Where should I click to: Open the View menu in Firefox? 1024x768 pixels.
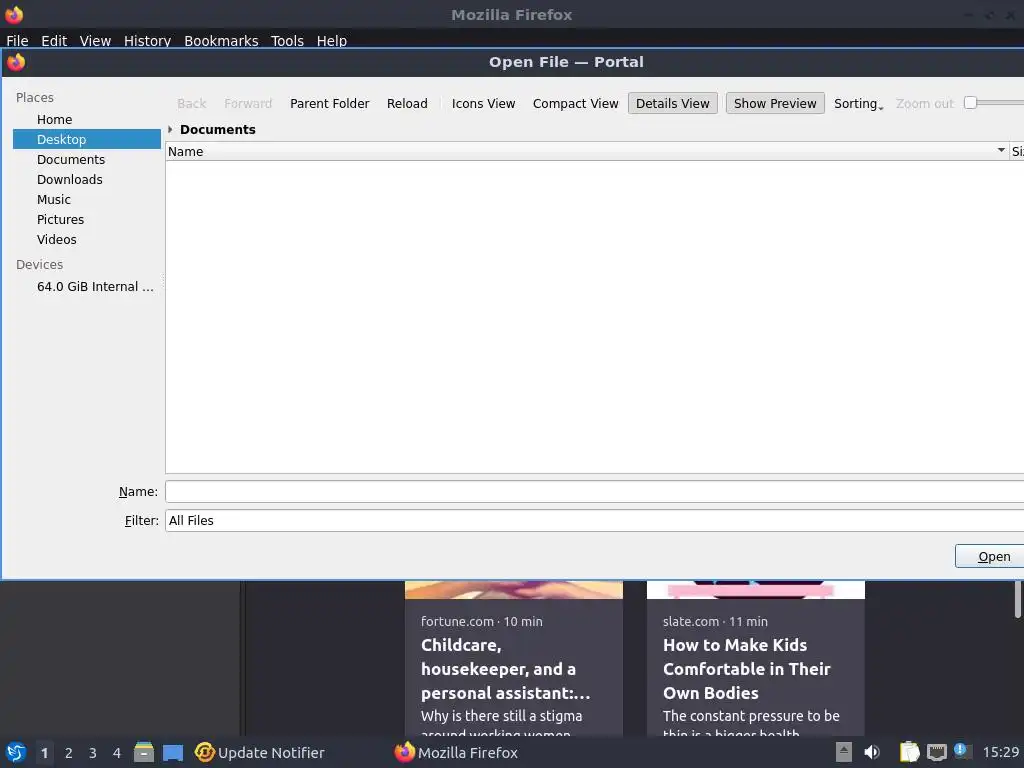(x=95, y=40)
